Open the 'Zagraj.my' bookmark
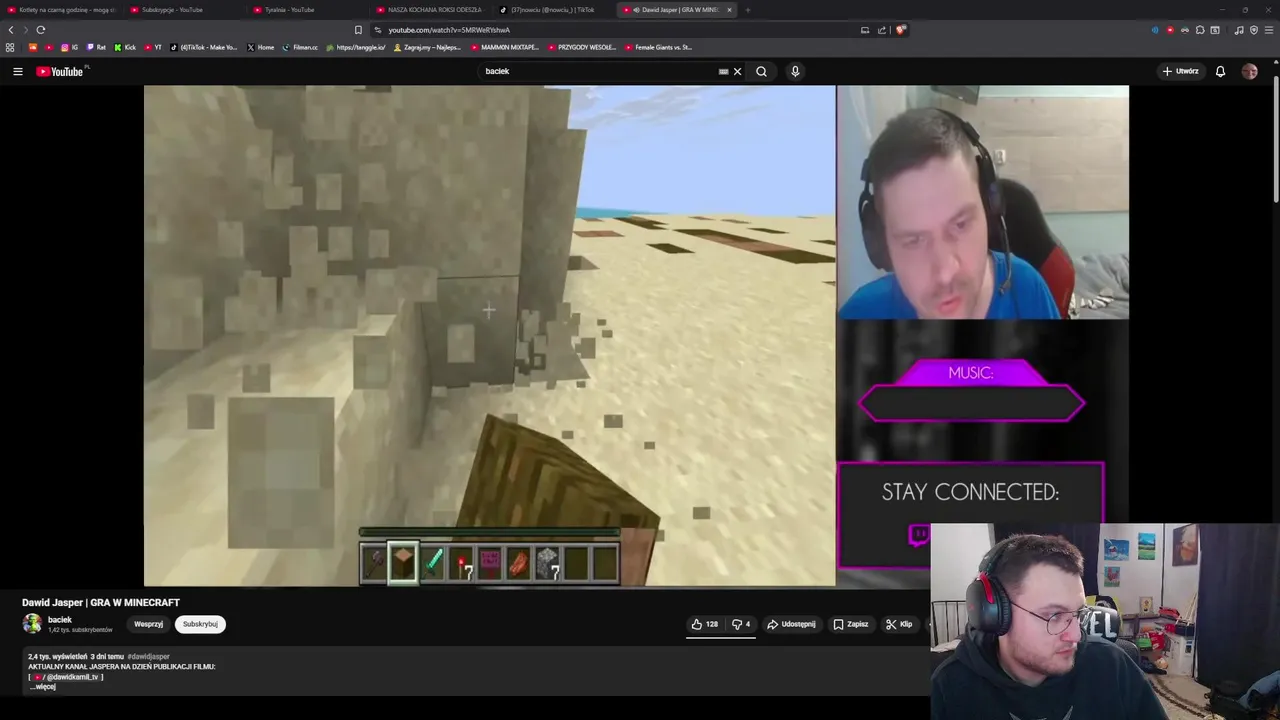The image size is (1280, 720). click(428, 47)
